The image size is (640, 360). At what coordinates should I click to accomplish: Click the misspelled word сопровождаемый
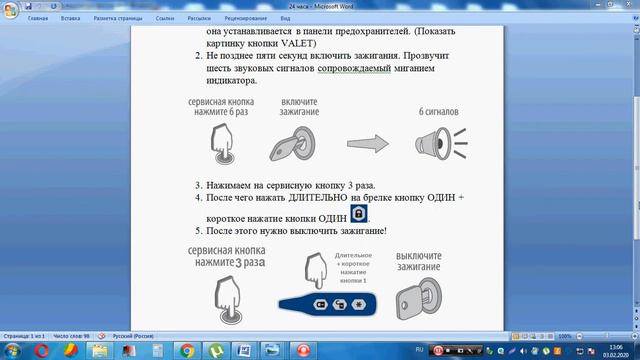354,68
